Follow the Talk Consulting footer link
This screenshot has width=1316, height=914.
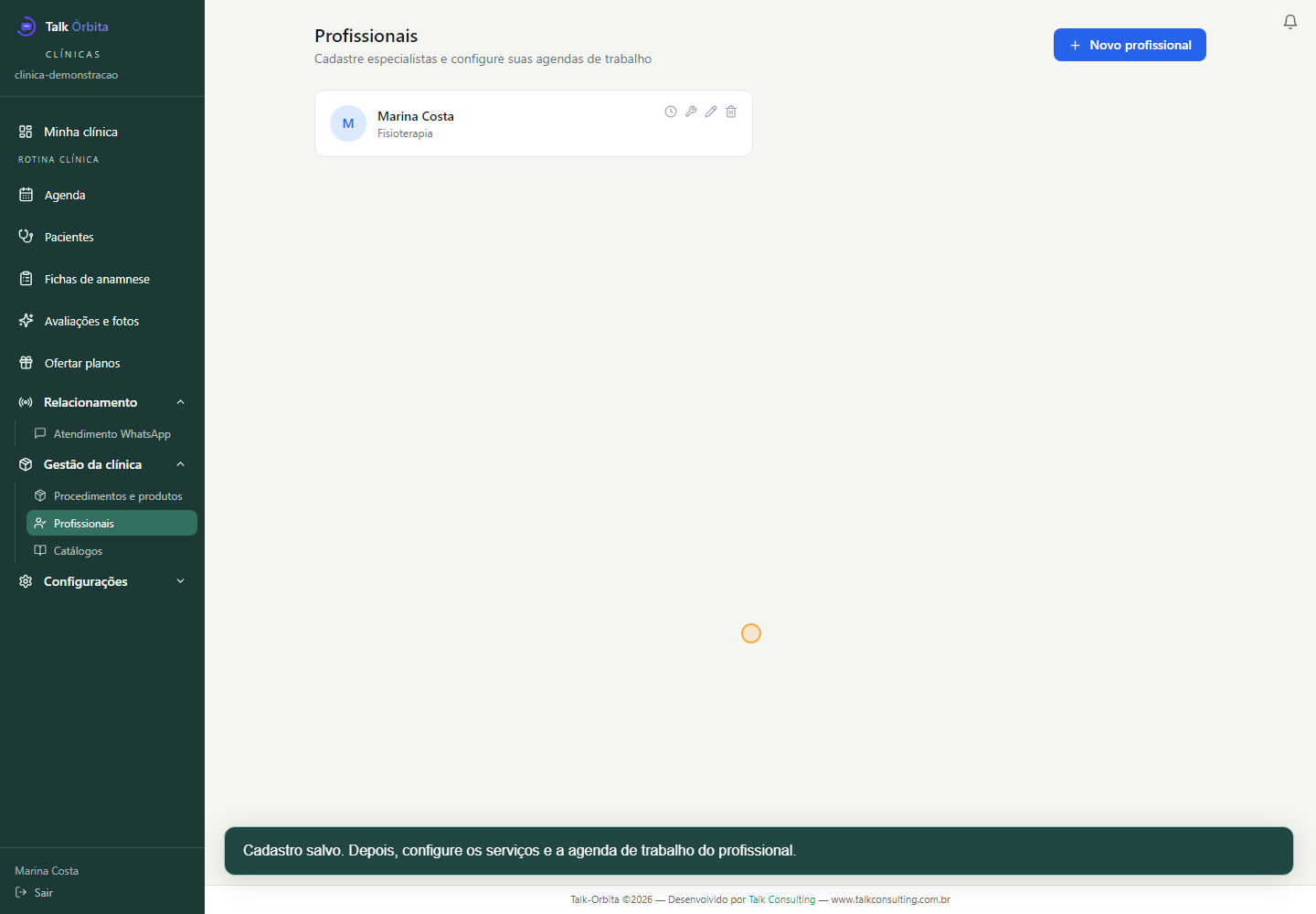(x=781, y=899)
